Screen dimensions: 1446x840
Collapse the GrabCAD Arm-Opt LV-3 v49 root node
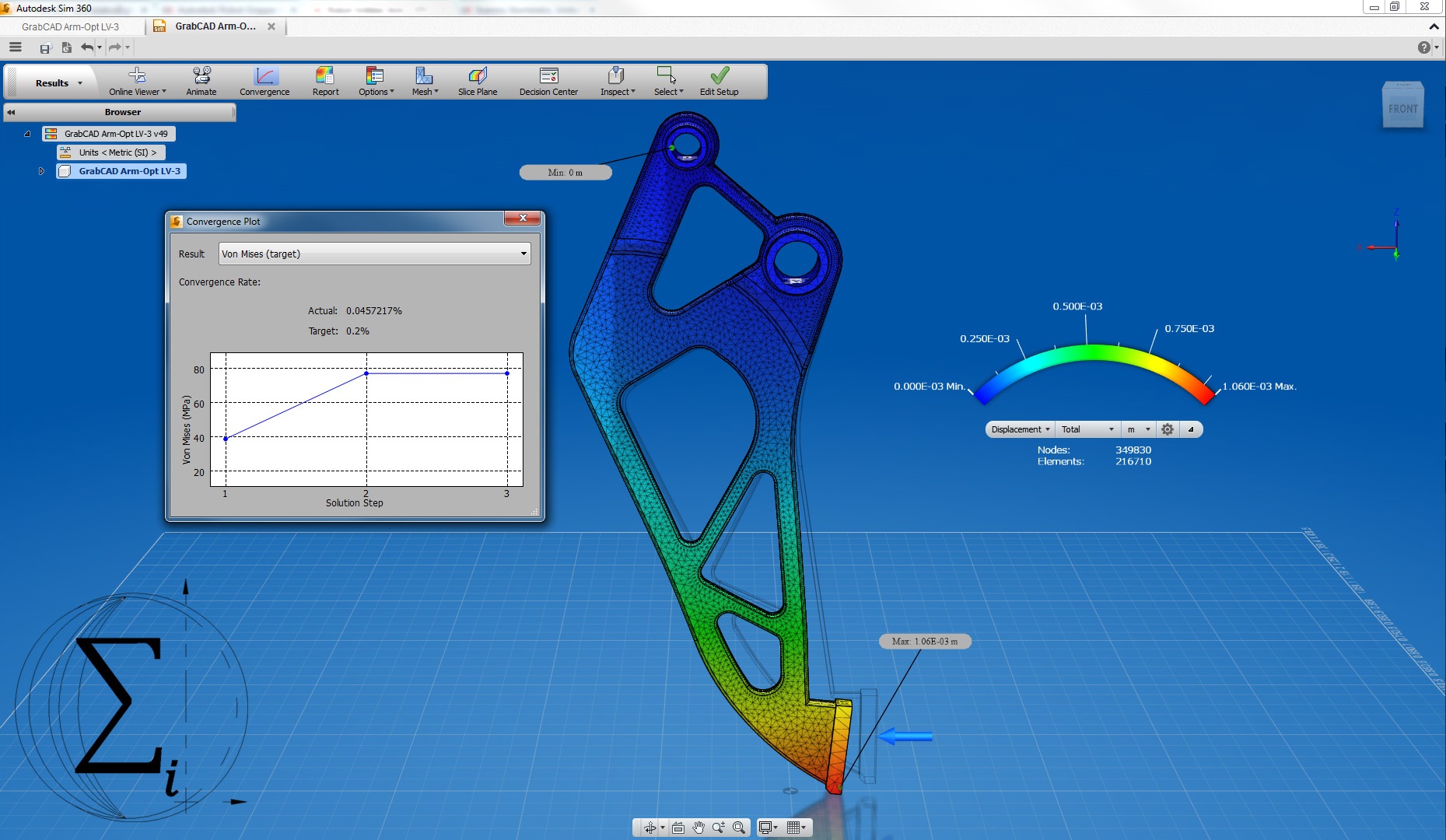[27, 134]
